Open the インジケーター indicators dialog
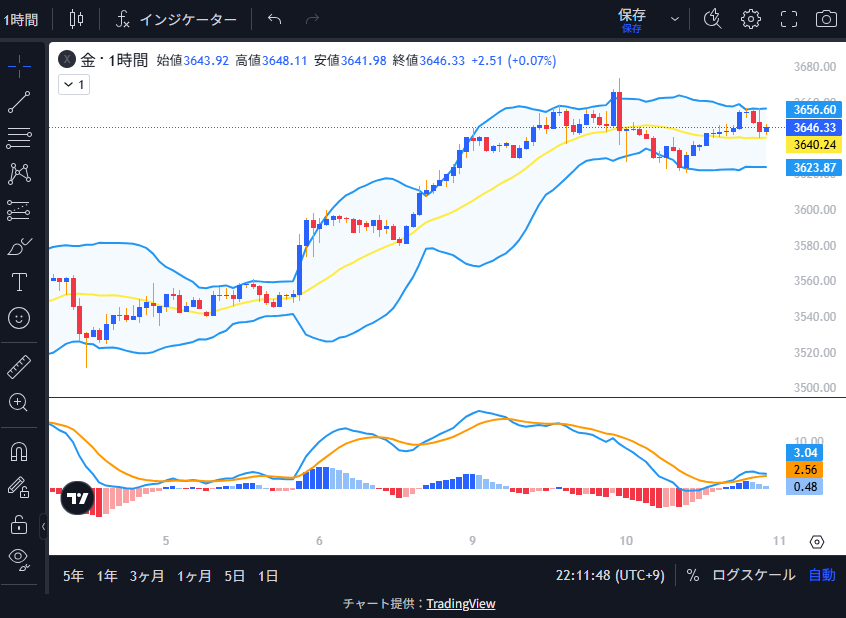 click(x=176, y=19)
